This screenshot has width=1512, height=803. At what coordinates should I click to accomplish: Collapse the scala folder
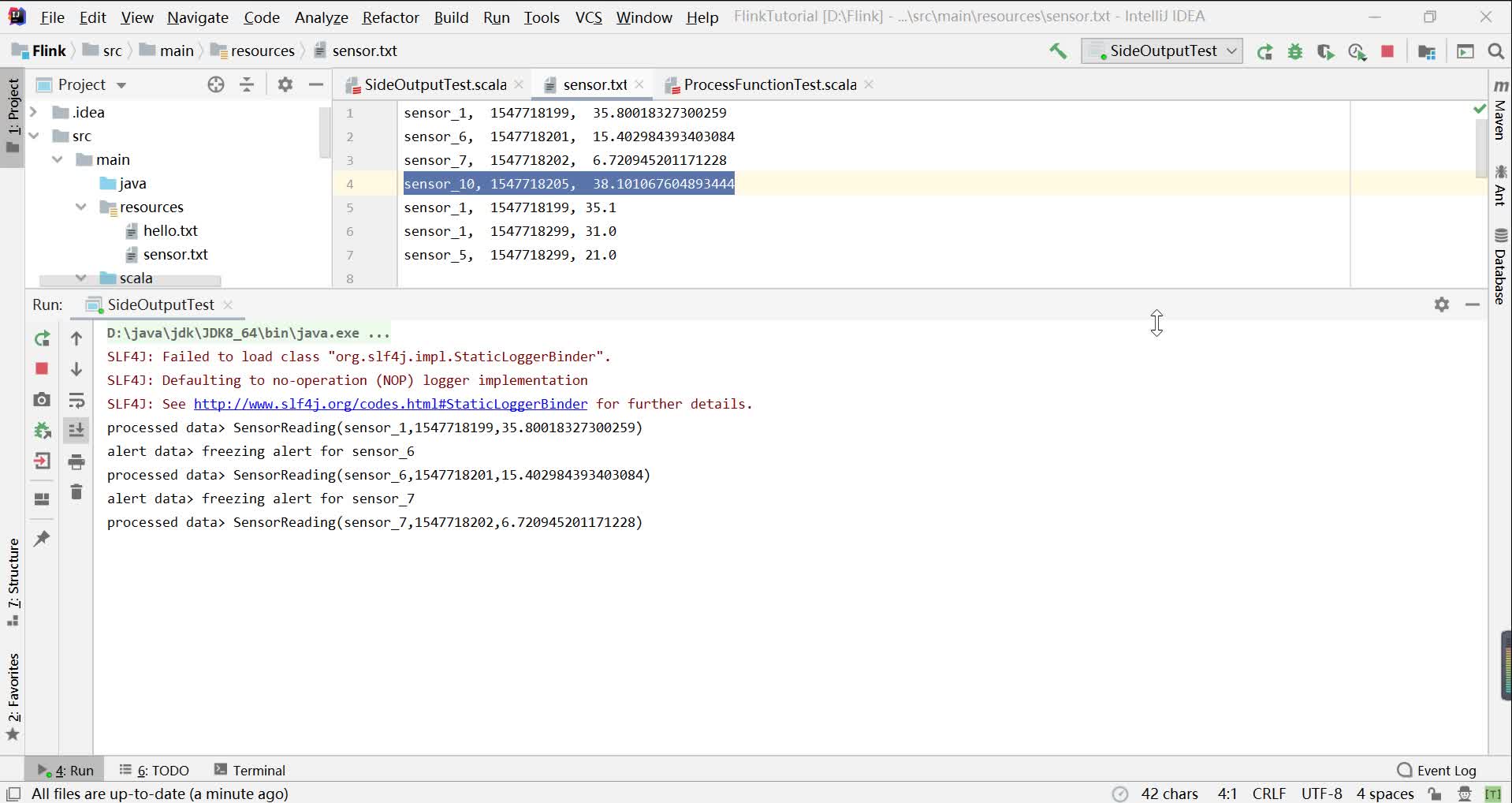pyautogui.click(x=81, y=278)
